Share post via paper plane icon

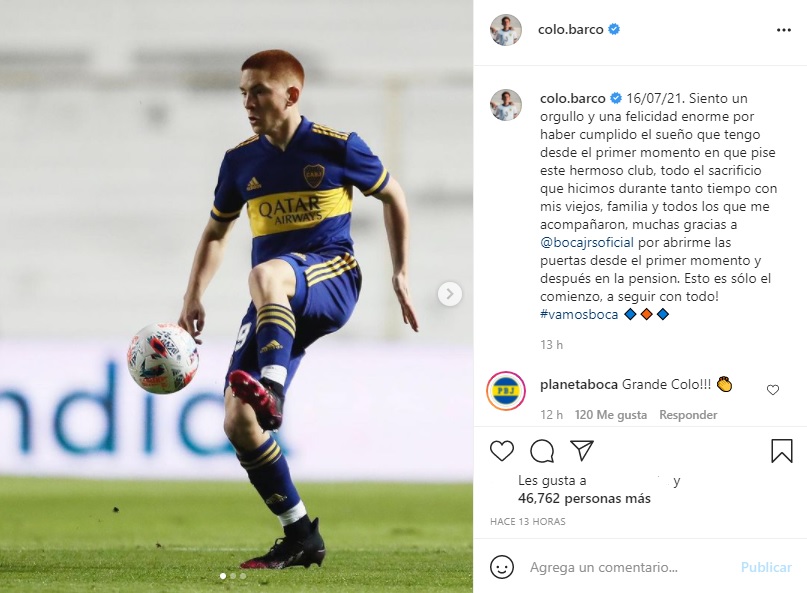pos(582,450)
